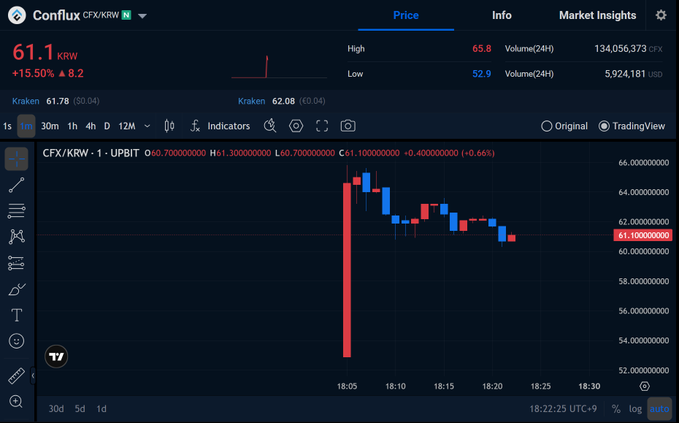Open settings via the gear icon
Image resolution: width=679 pixels, height=423 pixels.
coord(661,15)
